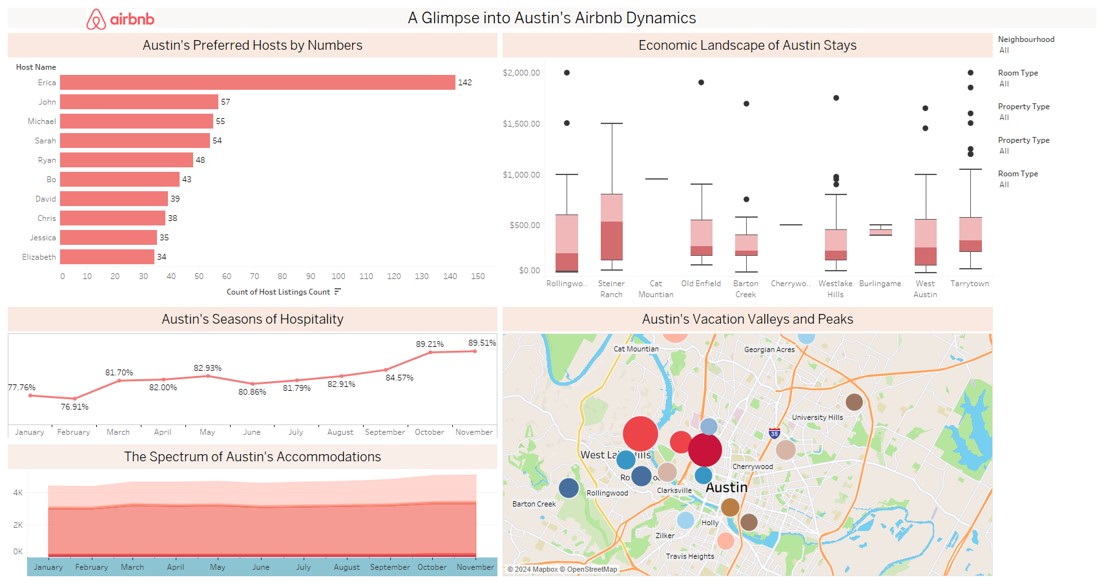Click the February 76.91% point on line
Viewport: 1104px width, 584px height.
coord(75,399)
